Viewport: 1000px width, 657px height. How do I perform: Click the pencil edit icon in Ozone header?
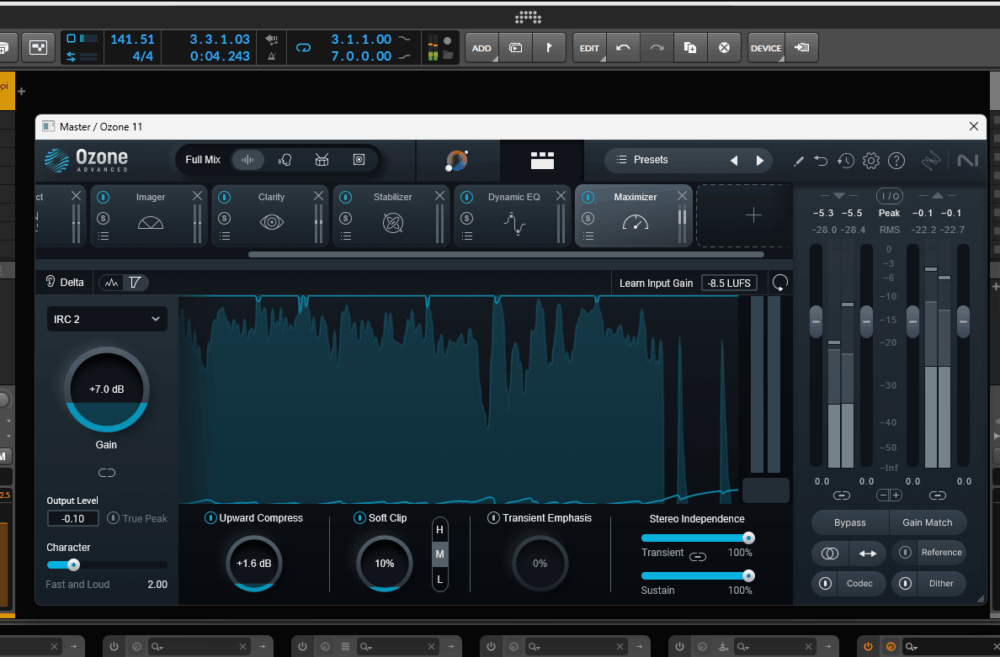(798, 161)
